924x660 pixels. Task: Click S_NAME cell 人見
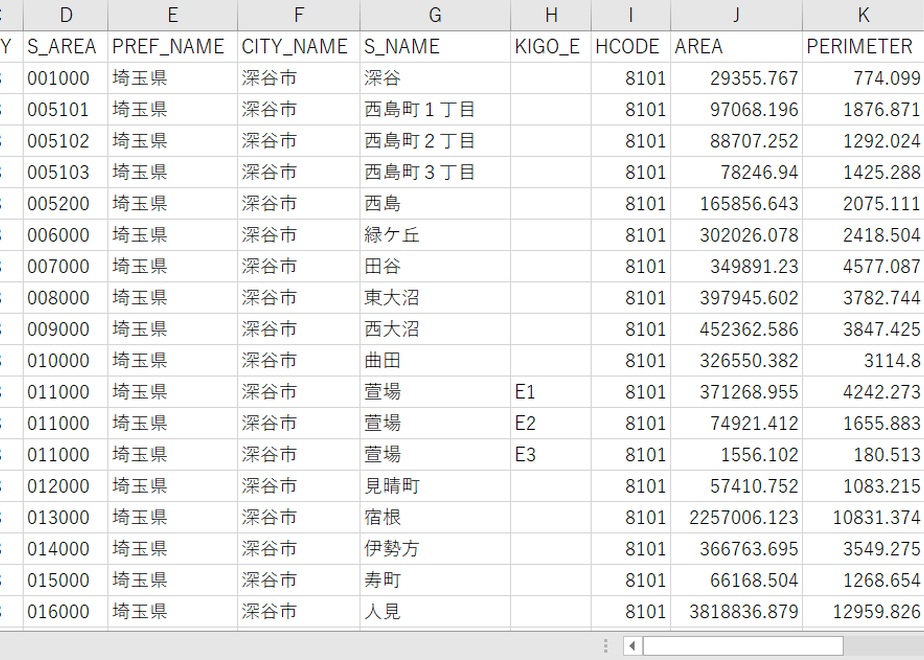click(x=435, y=611)
